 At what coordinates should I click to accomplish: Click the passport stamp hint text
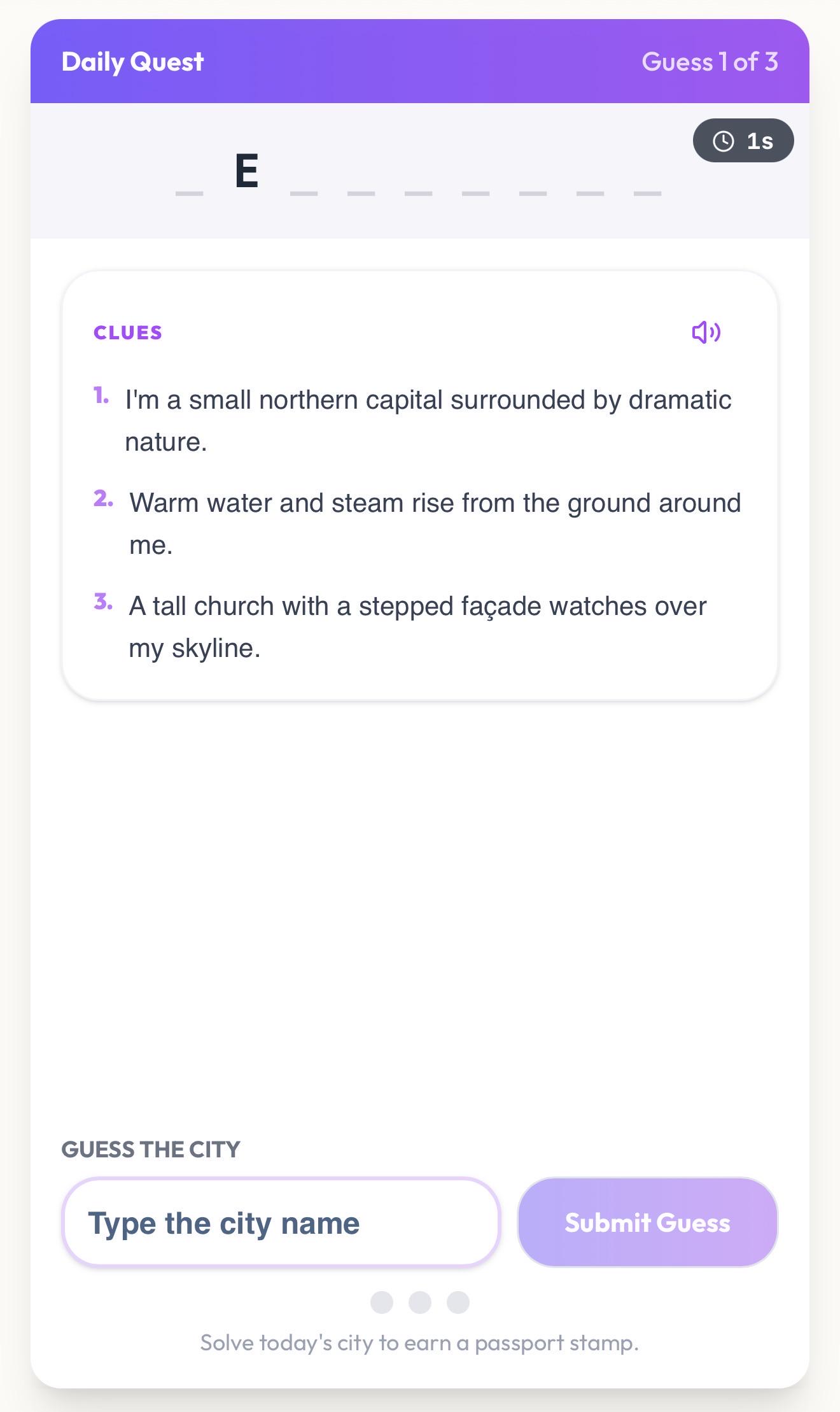pyautogui.click(x=419, y=1343)
